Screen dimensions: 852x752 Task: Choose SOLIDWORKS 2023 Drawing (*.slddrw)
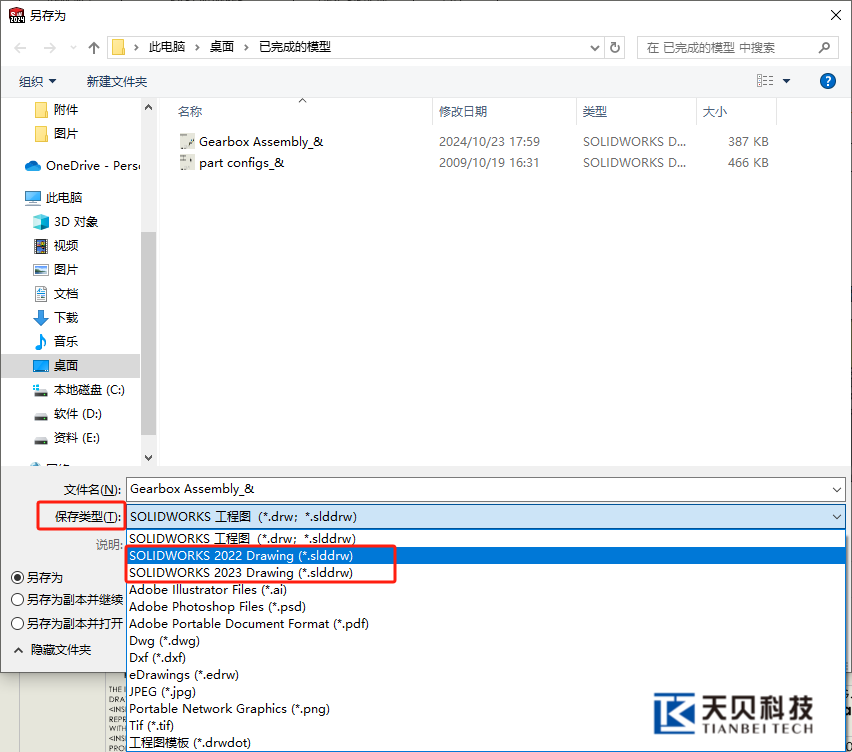coord(486,573)
